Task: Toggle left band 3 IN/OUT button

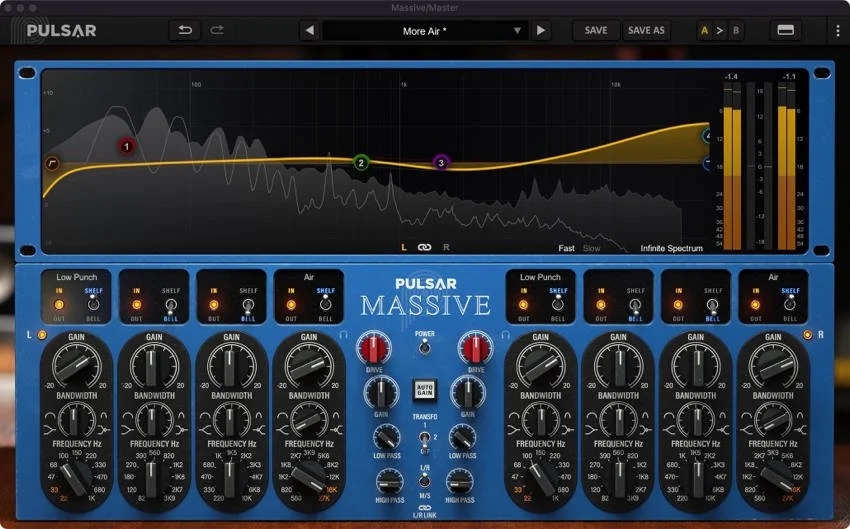Action: pyautogui.click(x=214, y=305)
